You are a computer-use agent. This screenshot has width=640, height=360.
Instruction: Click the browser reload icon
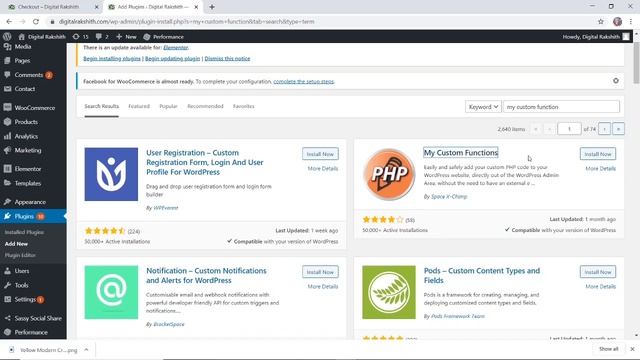pyautogui.click(x=36, y=22)
